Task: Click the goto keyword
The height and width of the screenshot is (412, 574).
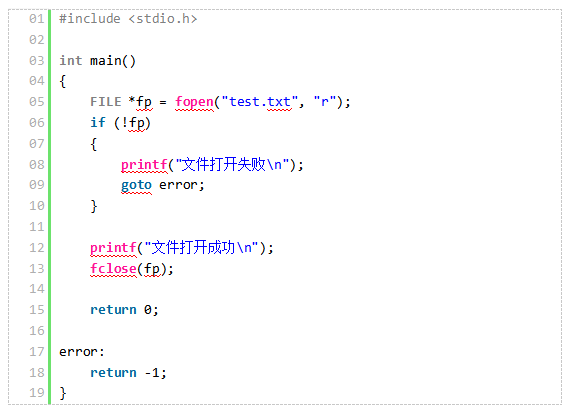Action: coord(136,185)
